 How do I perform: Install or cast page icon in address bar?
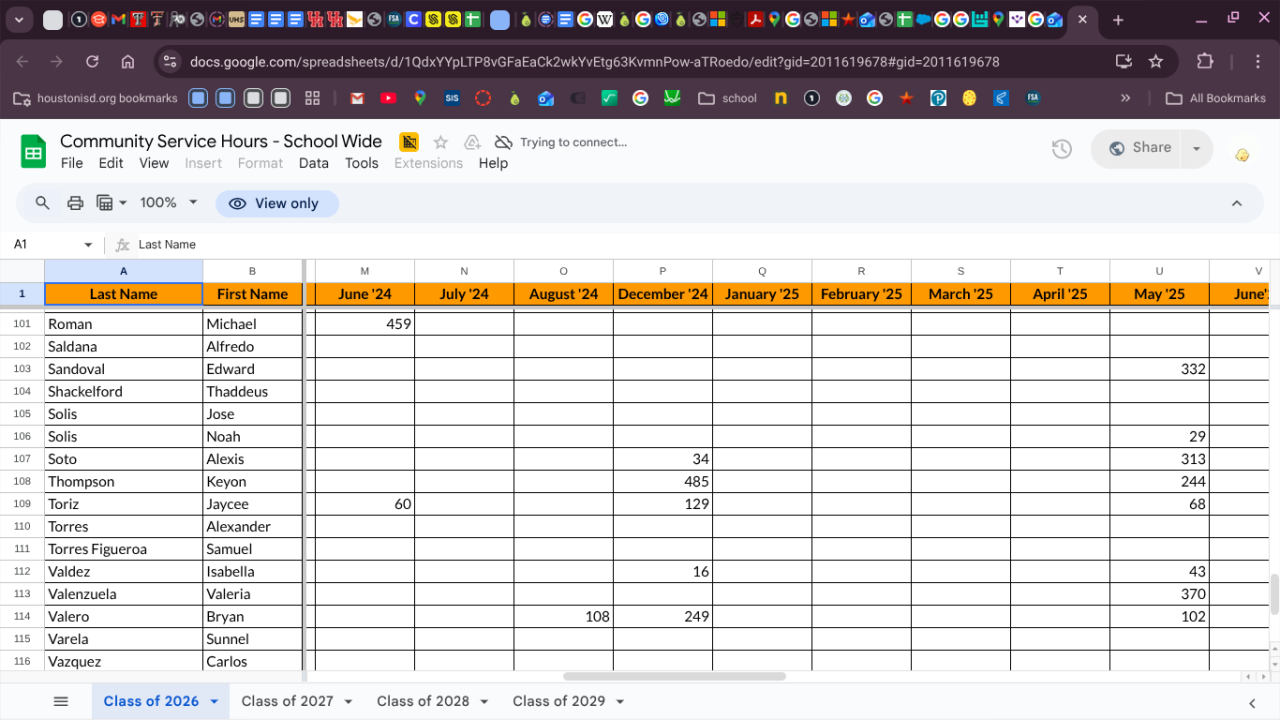pos(1124,61)
